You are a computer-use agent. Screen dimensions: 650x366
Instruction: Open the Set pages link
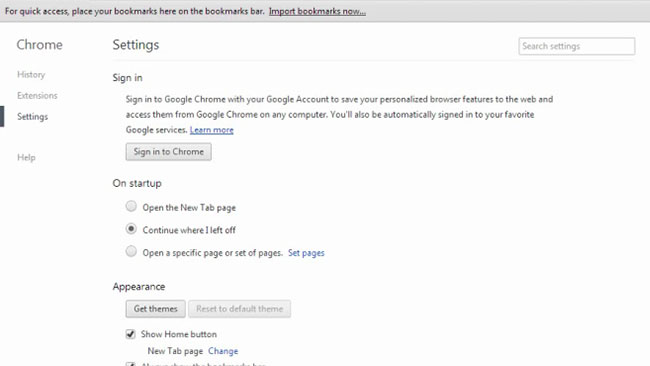coord(306,253)
